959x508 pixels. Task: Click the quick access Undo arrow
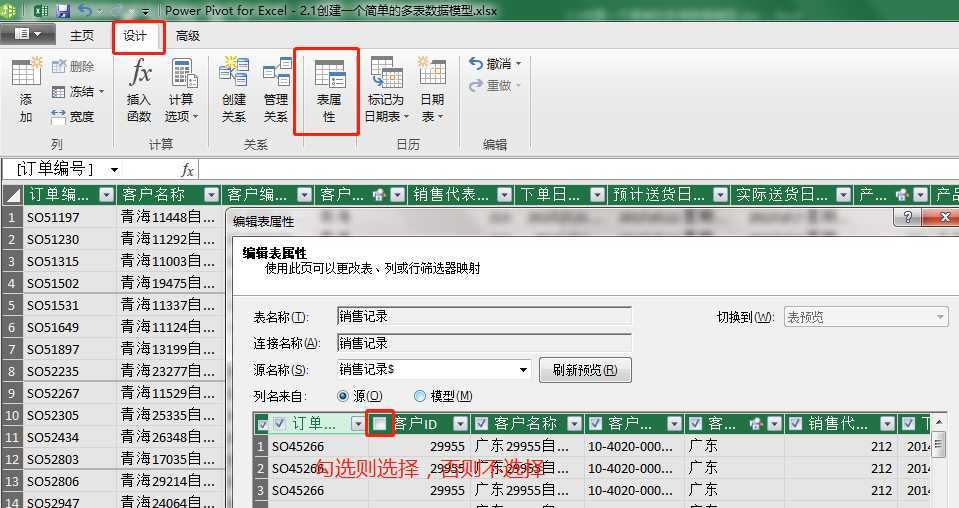(85, 10)
